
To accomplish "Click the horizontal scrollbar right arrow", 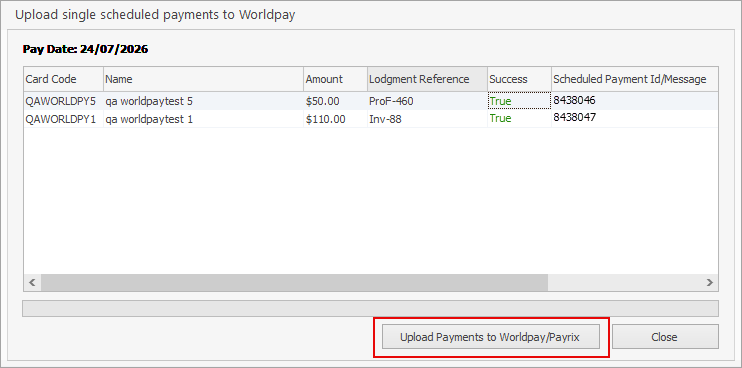I will (710, 282).
